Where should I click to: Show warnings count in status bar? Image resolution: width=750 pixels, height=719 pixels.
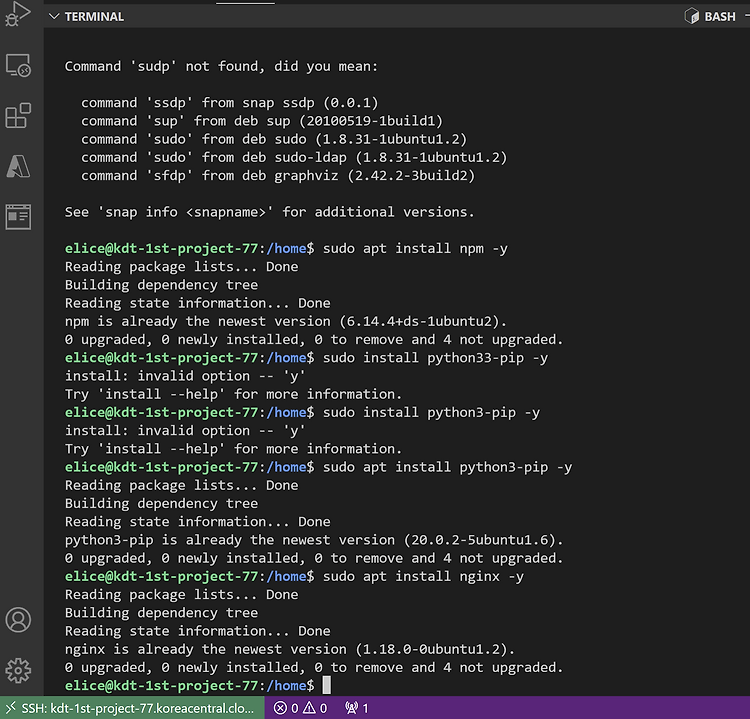pyautogui.click(x=315, y=708)
